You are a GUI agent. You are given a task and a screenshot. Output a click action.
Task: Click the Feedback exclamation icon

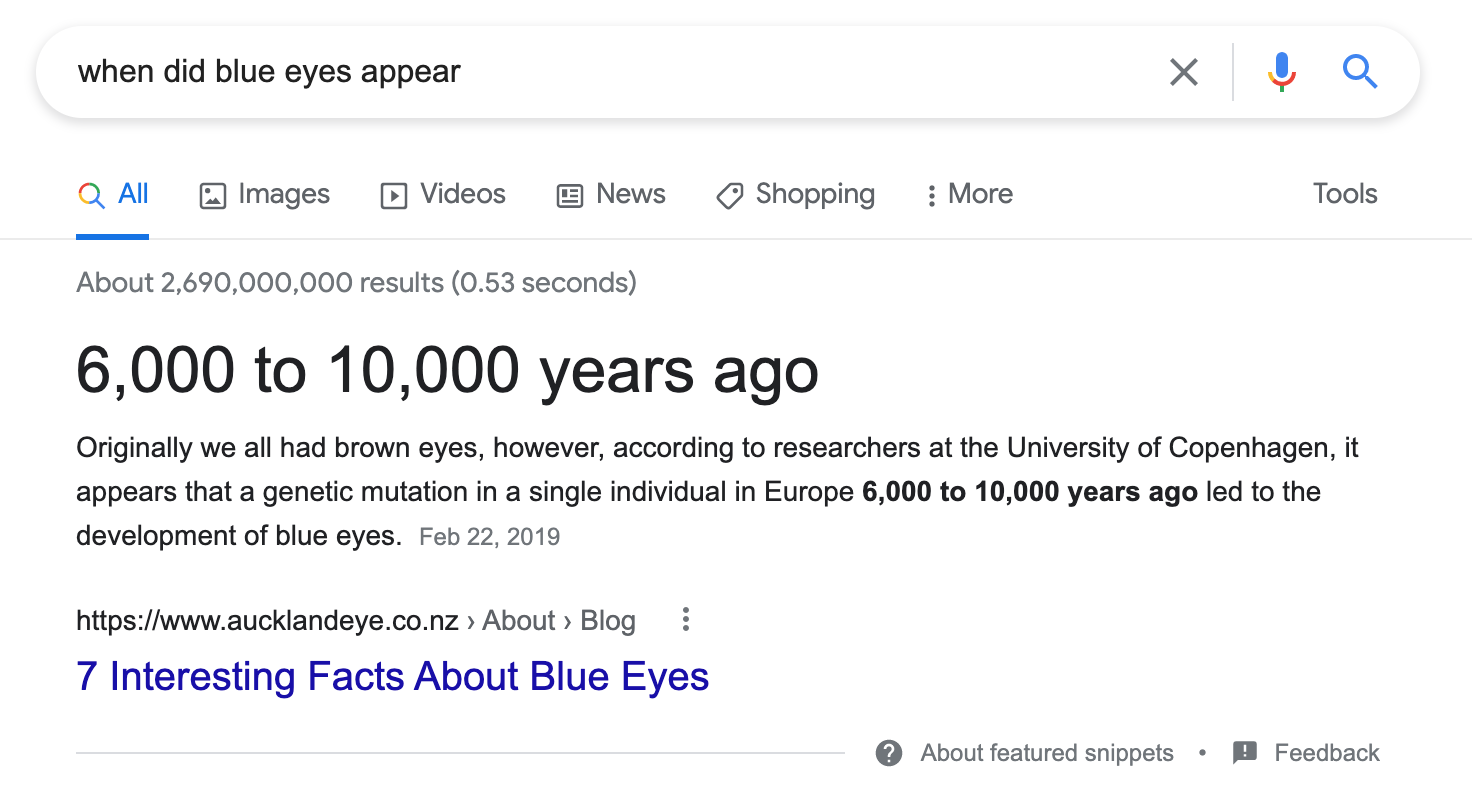click(1245, 753)
